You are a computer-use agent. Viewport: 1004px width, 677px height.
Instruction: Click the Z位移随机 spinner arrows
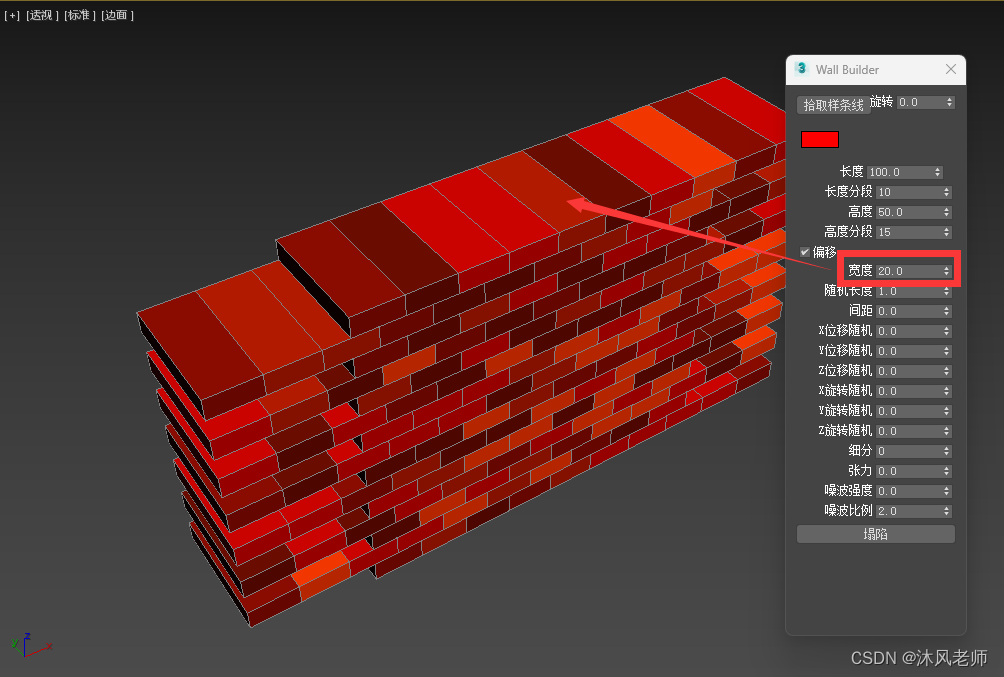point(946,371)
